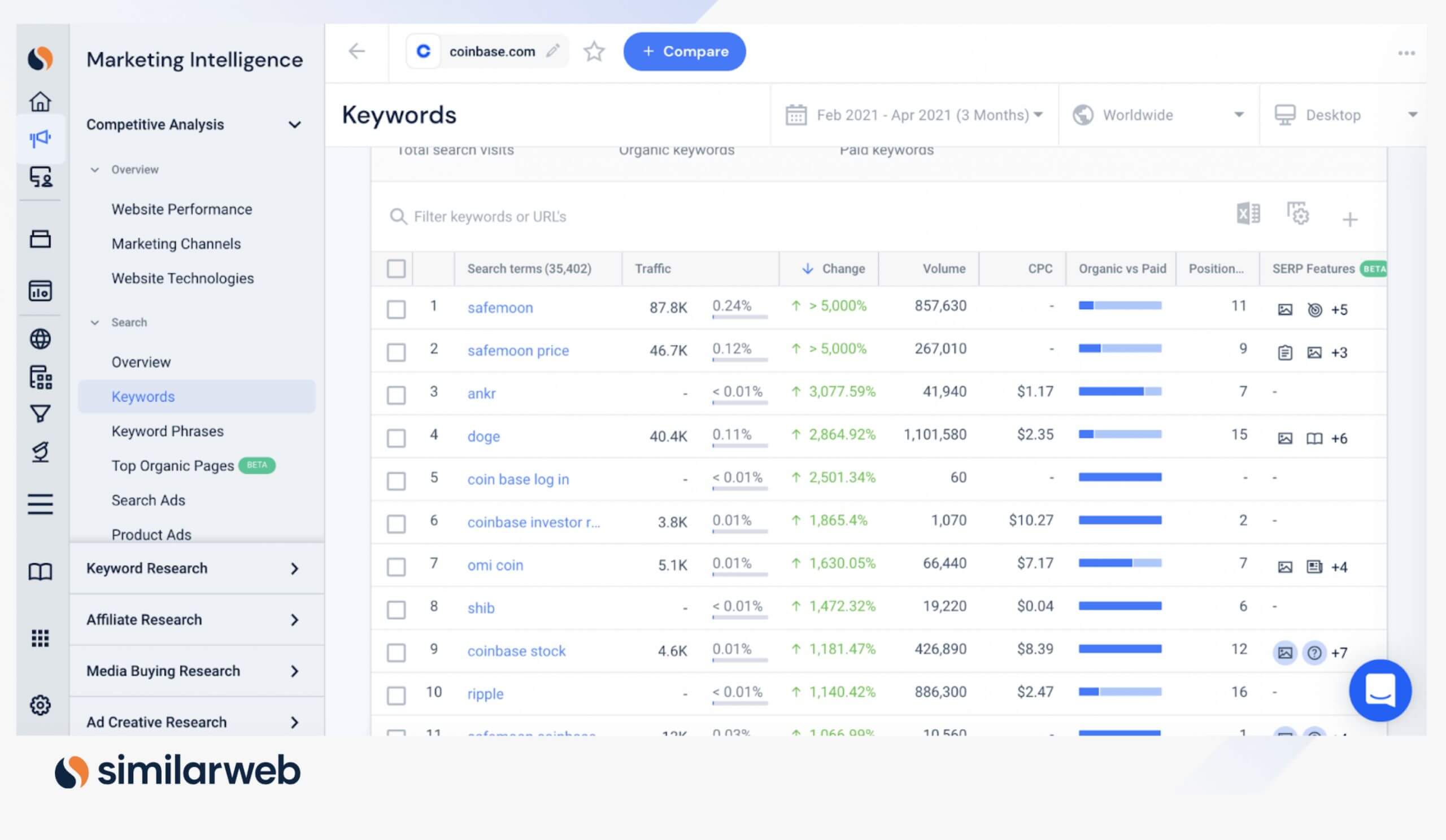Screen dimensions: 1446x840
Task: Open the megaphone Marketing Intelligence icon
Action: point(40,138)
